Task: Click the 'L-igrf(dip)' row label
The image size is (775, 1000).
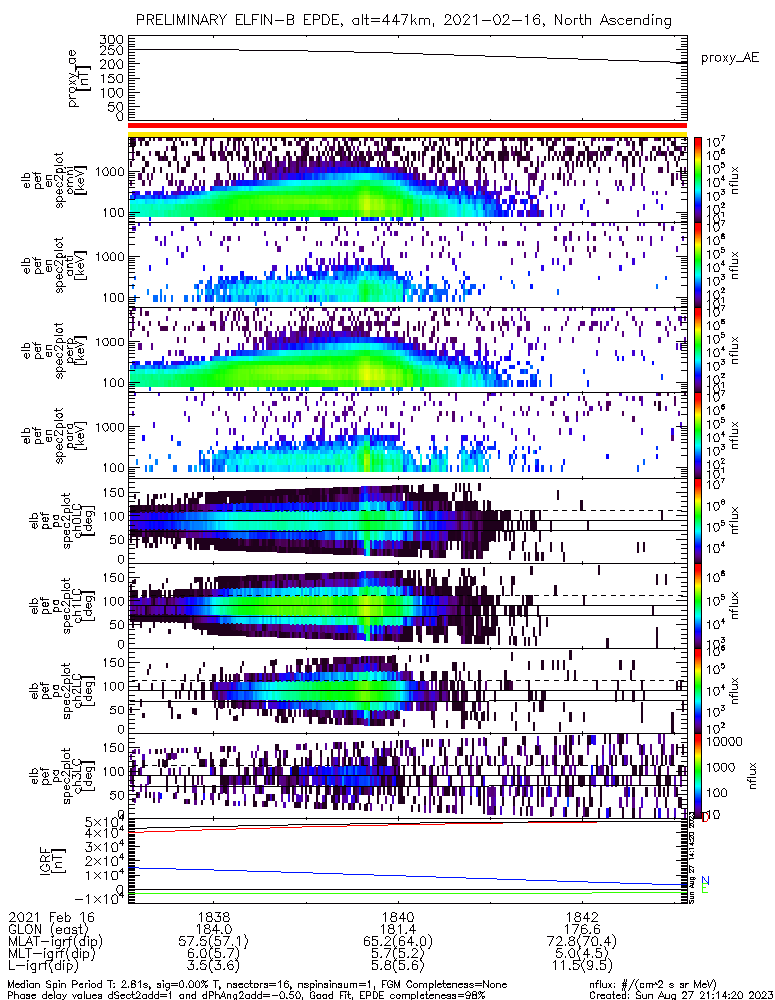Action: point(43,966)
